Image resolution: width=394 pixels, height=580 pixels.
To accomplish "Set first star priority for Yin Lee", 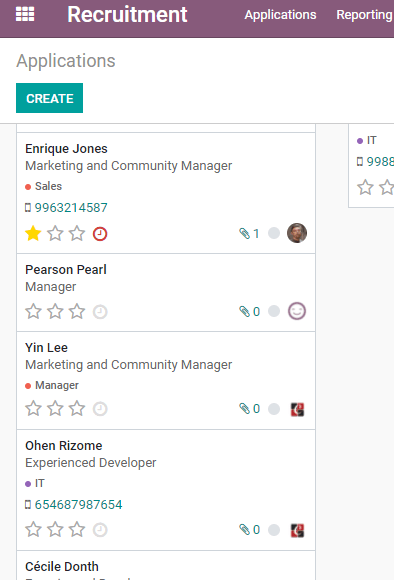I will point(33,409).
